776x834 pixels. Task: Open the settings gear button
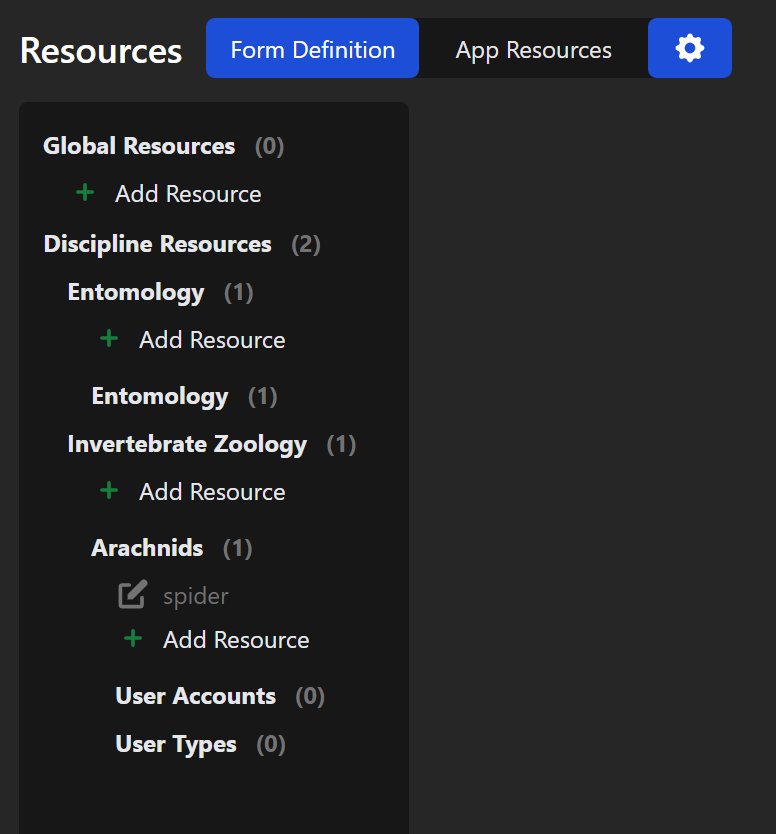689,48
